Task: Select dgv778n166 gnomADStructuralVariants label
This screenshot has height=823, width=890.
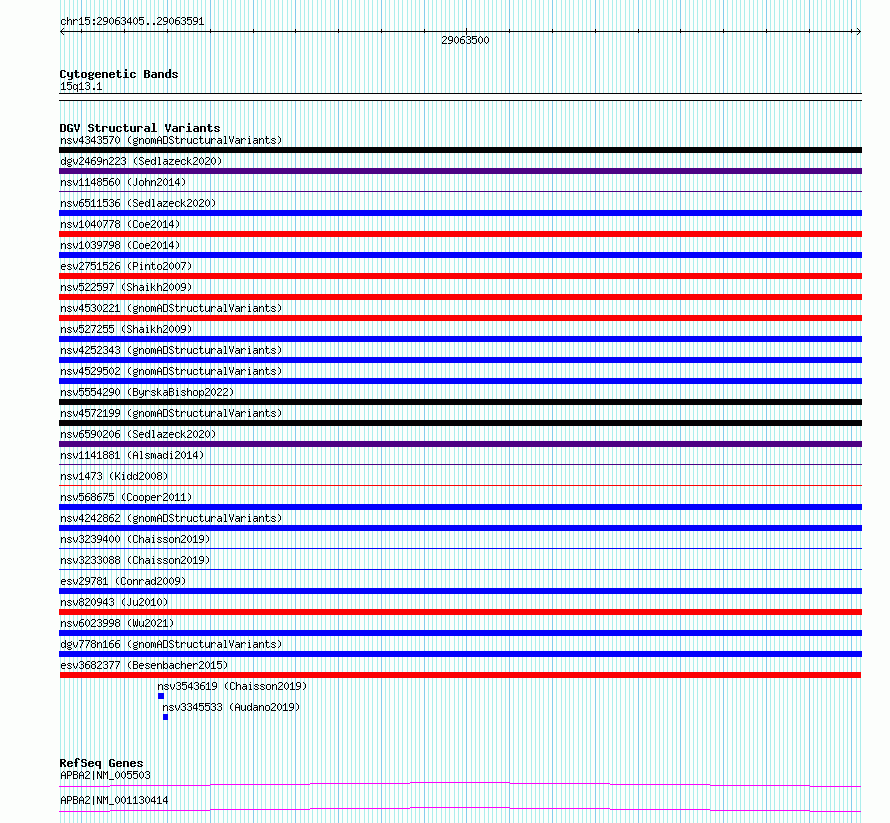Action: [x=171, y=644]
